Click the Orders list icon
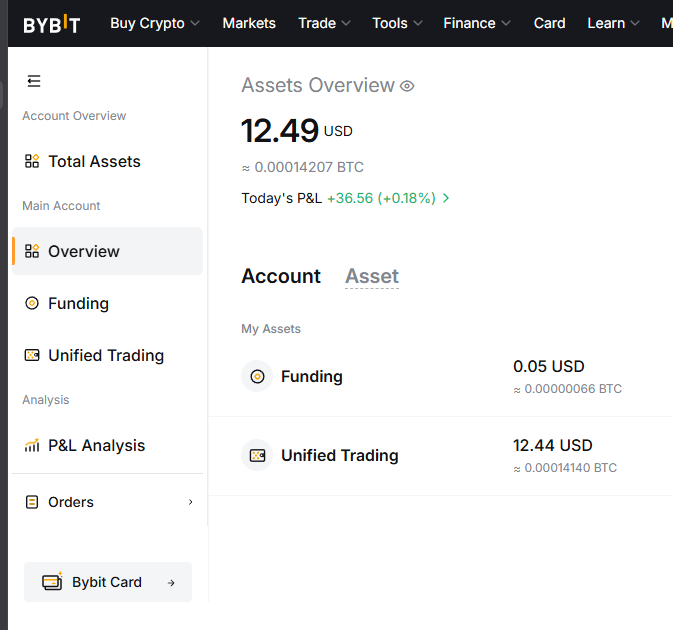 [x=32, y=502]
